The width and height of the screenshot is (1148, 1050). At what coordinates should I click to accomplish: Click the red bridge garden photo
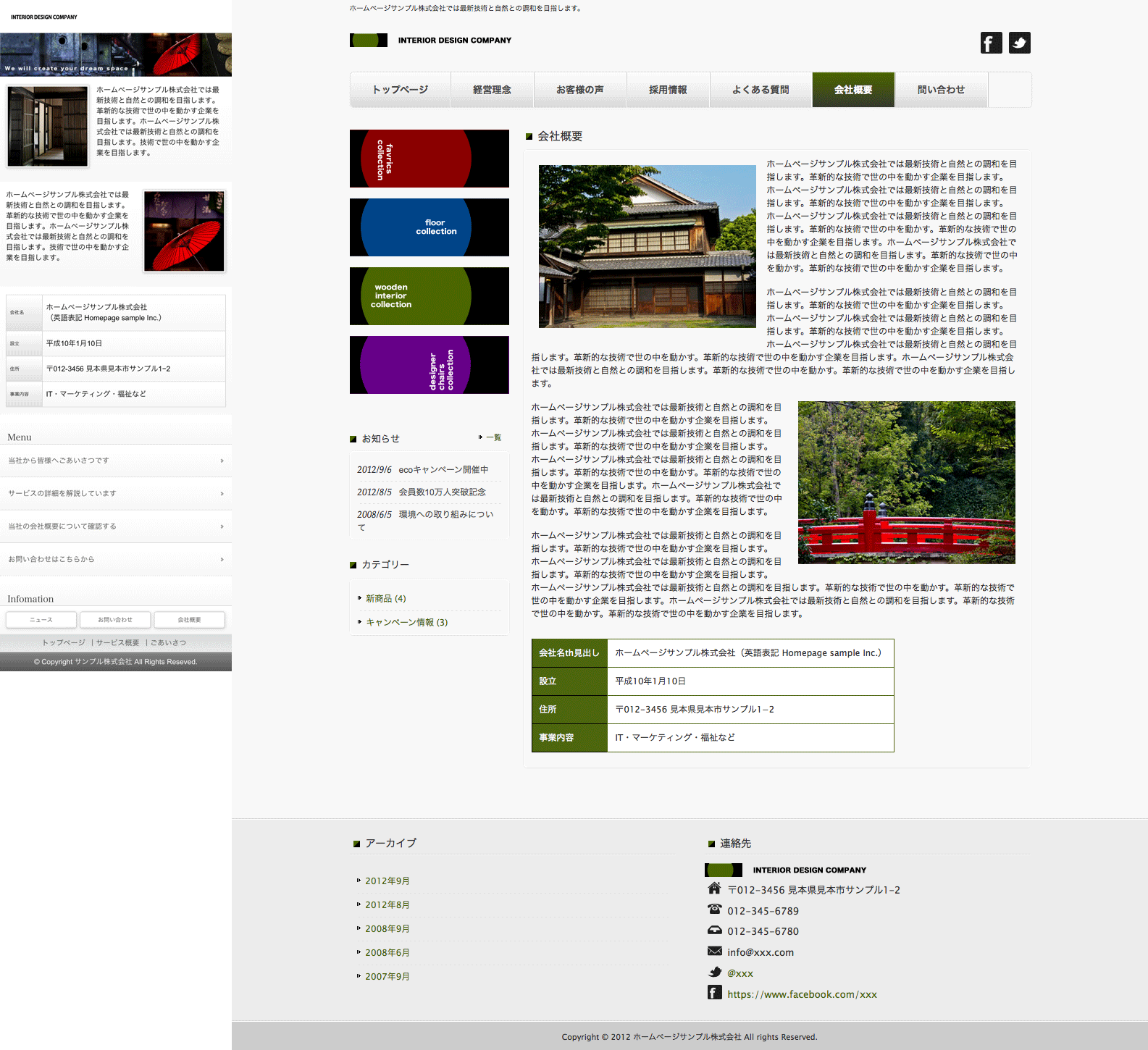click(x=906, y=482)
